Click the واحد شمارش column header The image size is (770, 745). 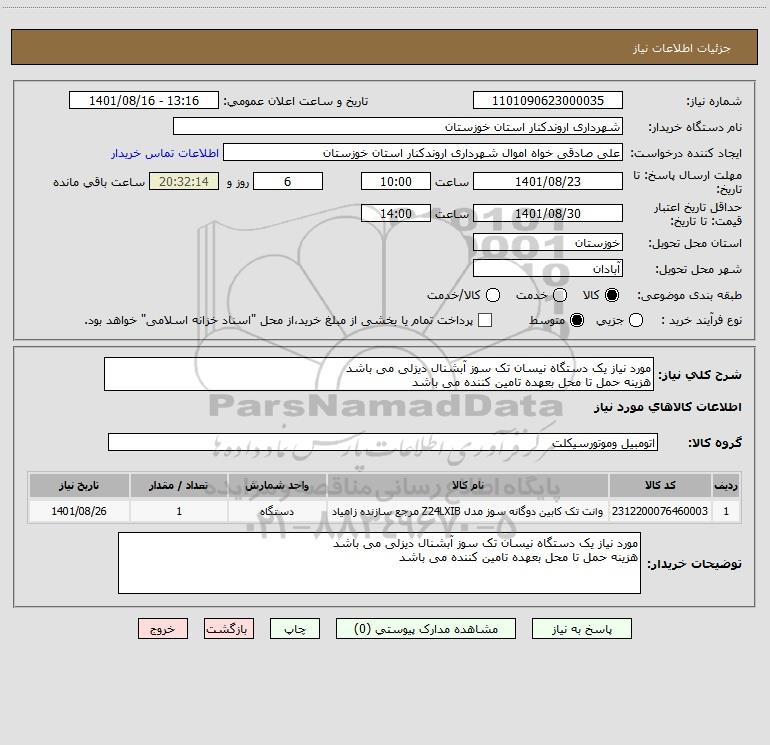coord(277,486)
